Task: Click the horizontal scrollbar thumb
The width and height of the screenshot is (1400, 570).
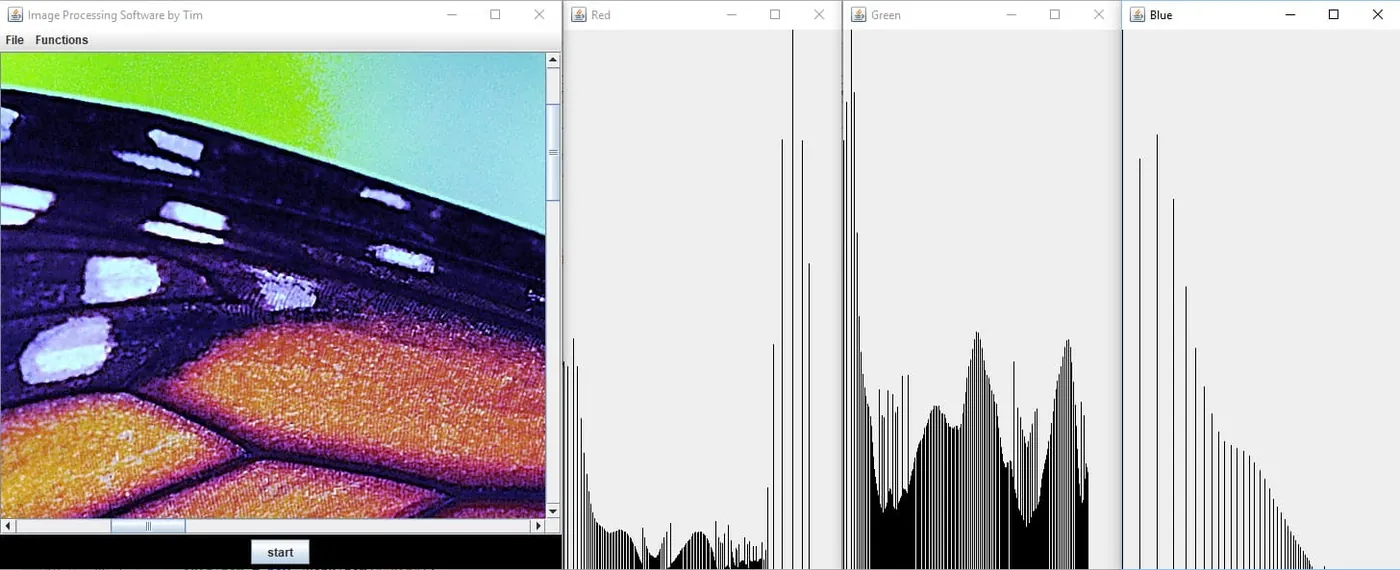Action: [148, 525]
